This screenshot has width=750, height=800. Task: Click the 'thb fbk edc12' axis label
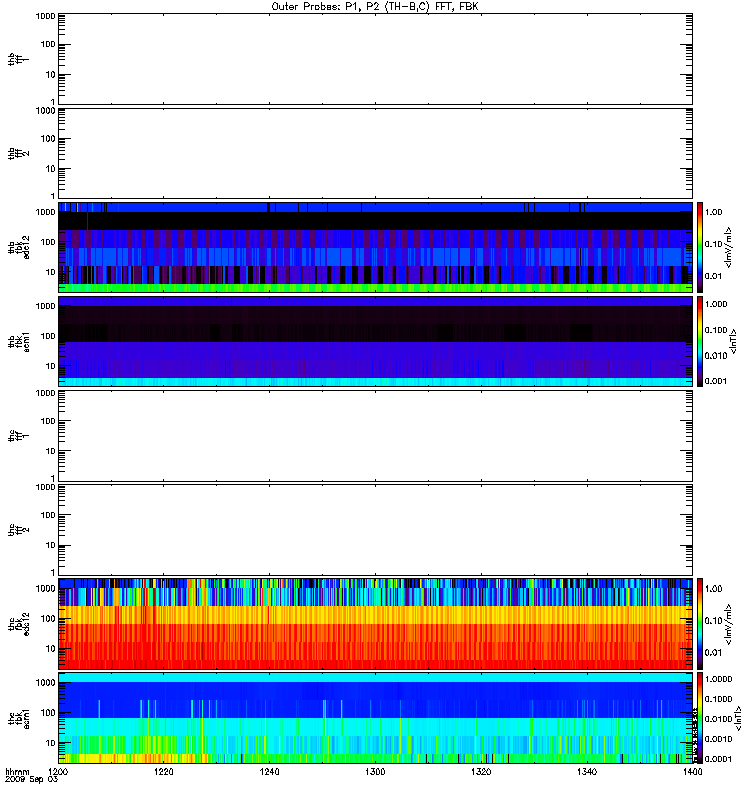click(x=19, y=247)
